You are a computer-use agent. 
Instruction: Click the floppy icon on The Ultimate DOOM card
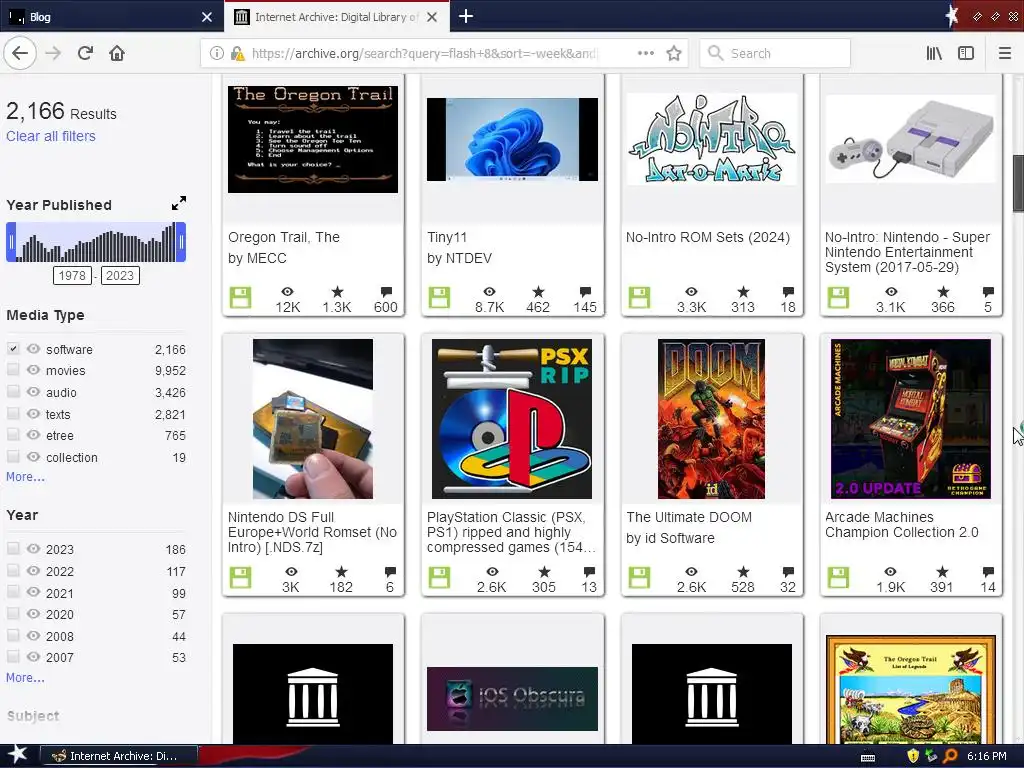pos(639,577)
